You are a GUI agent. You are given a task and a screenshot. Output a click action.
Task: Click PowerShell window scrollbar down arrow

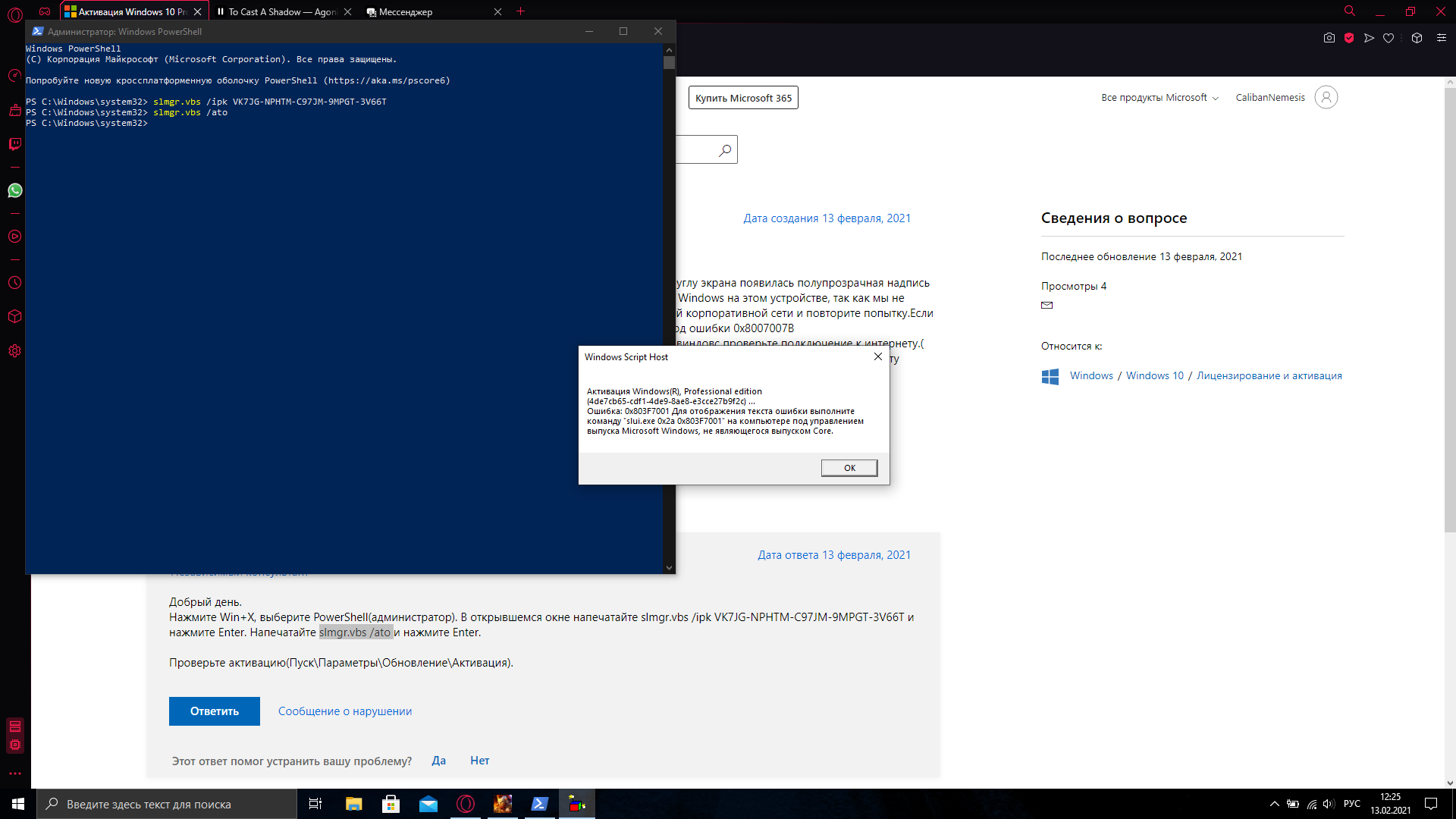click(x=669, y=567)
